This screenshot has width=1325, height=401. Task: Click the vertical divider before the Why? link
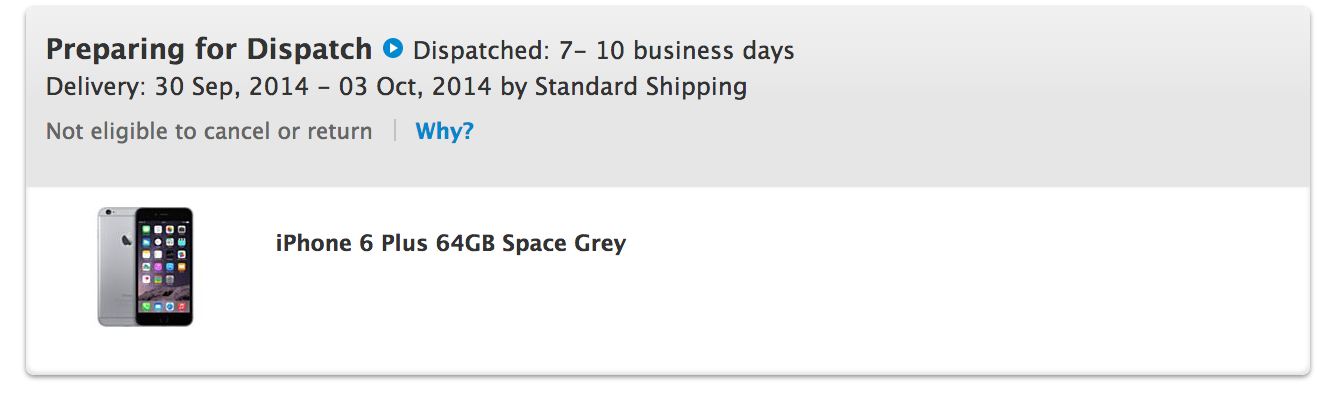click(x=395, y=131)
